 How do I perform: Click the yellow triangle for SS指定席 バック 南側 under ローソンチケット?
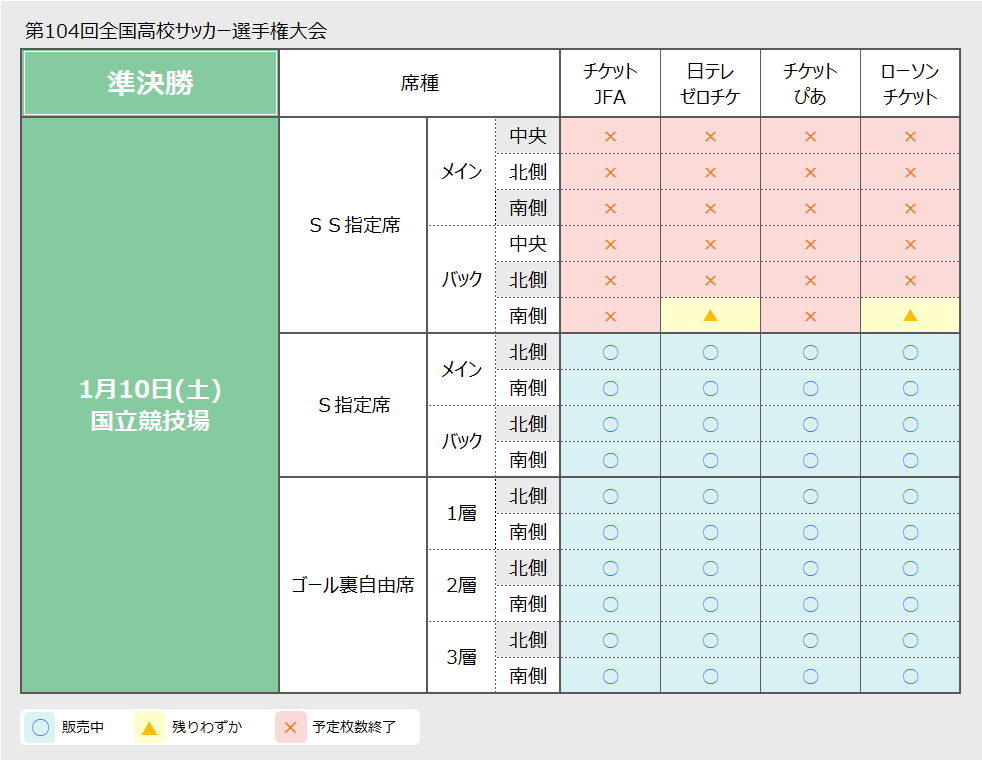point(911,316)
